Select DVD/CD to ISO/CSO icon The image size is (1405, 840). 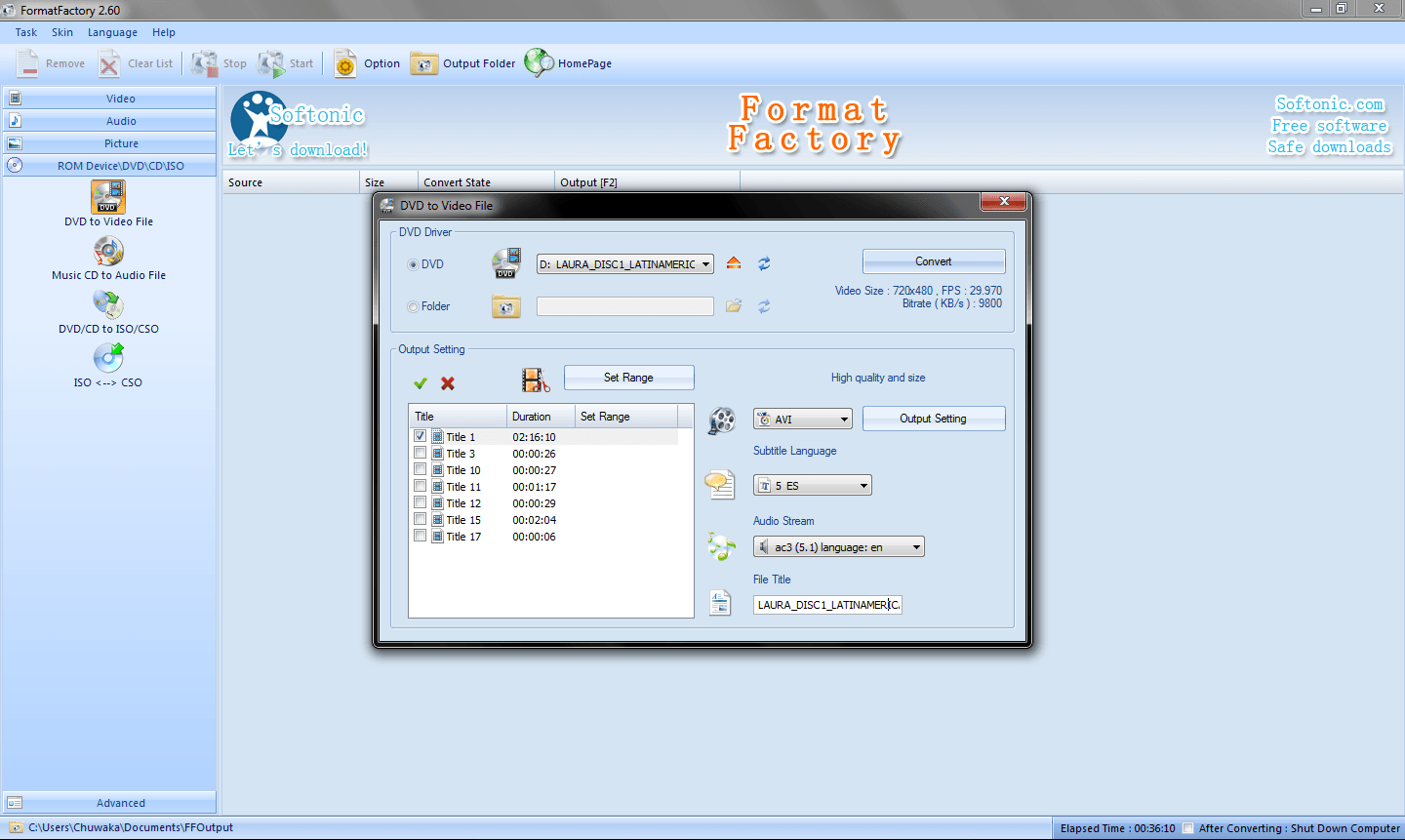tap(108, 304)
